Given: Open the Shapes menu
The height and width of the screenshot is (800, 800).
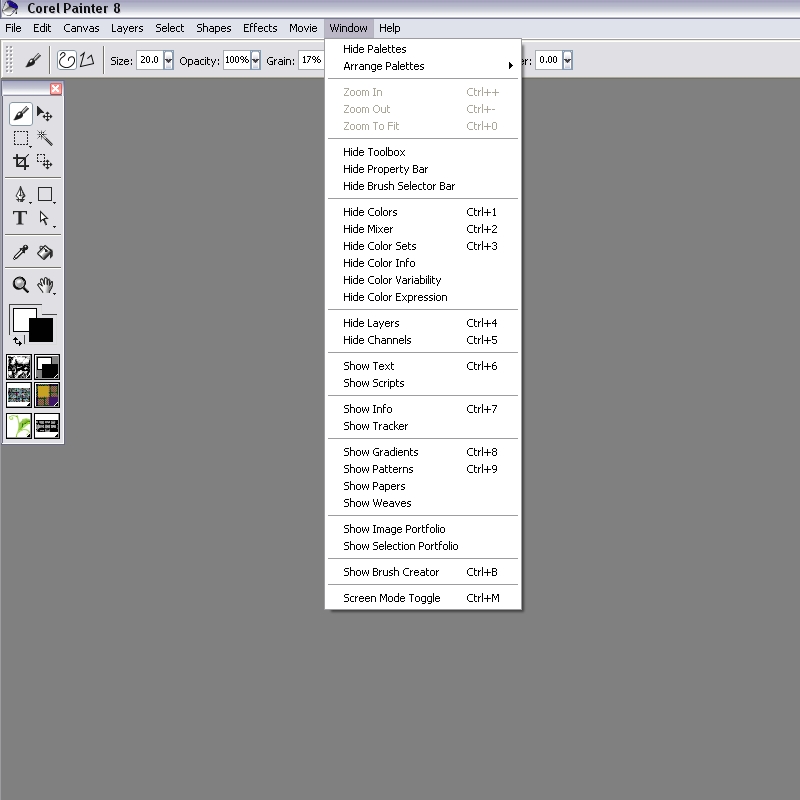Looking at the screenshot, I should click(x=214, y=28).
